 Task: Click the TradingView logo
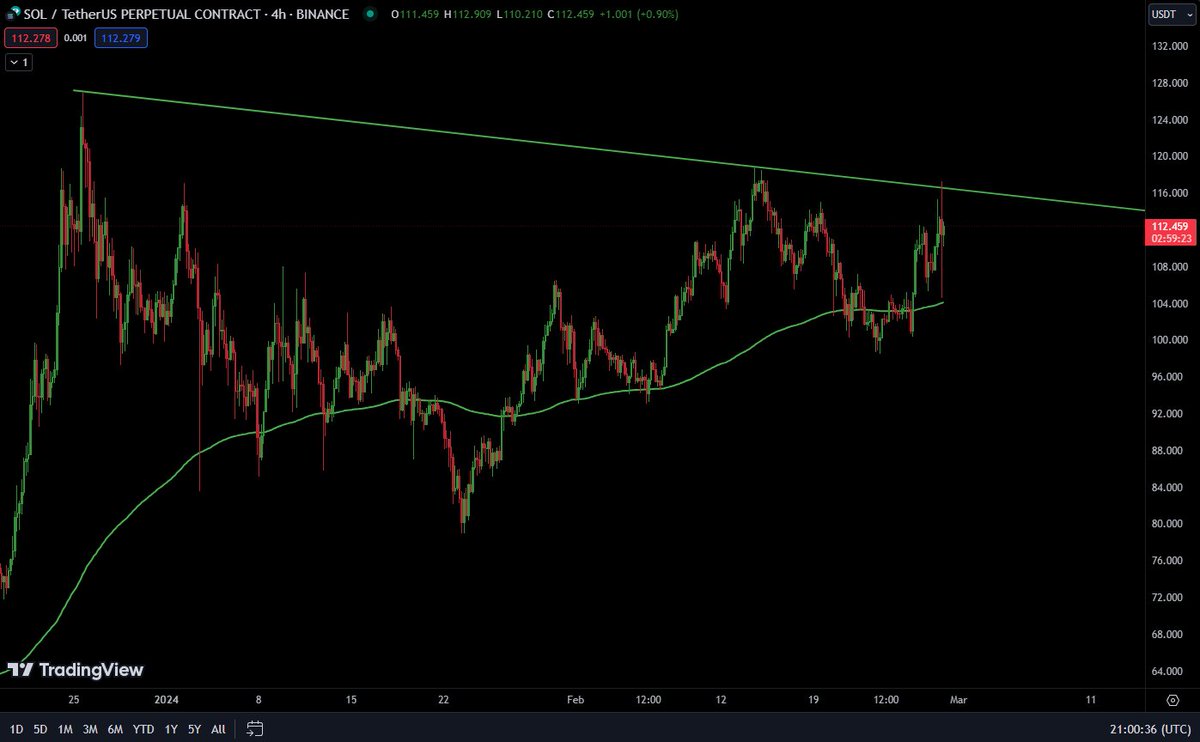[x=75, y=670]
